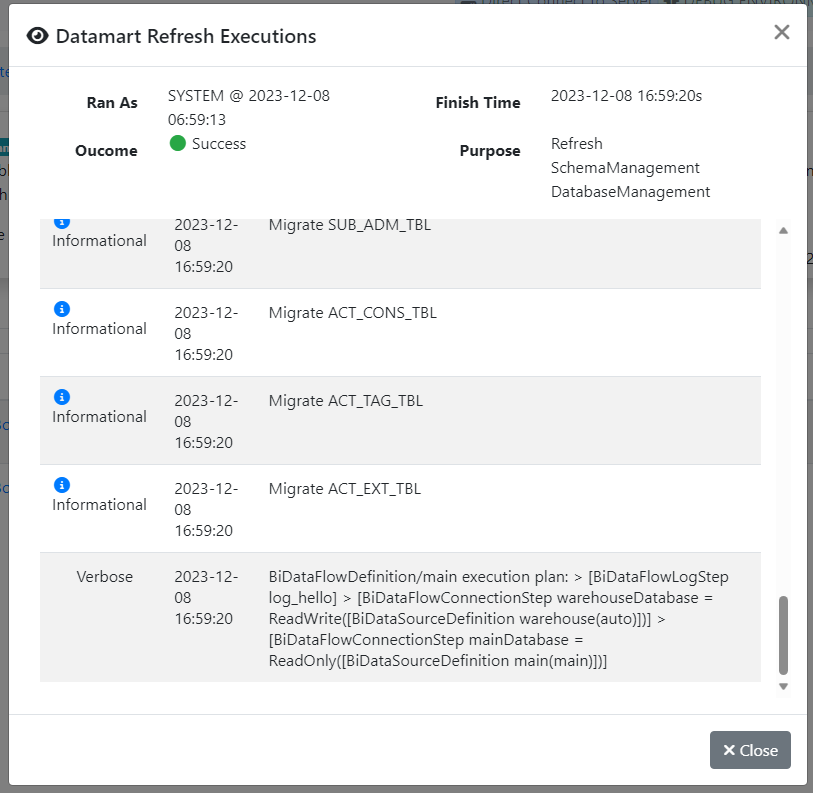Click the log list scrollbar thumb
Image resolution: width=813 pixels, height=793 pixels.
[x=783, y=635]
